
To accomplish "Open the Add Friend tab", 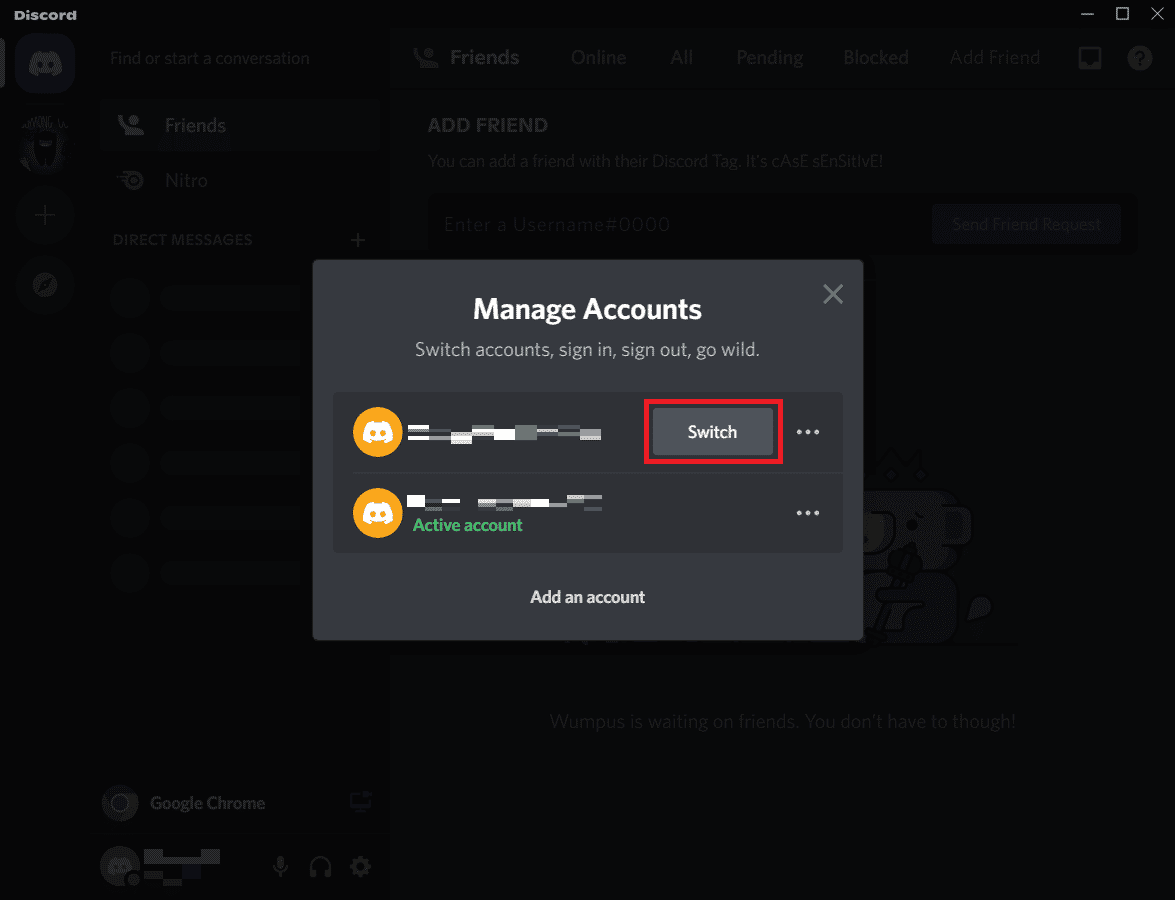I will point(994,58).
